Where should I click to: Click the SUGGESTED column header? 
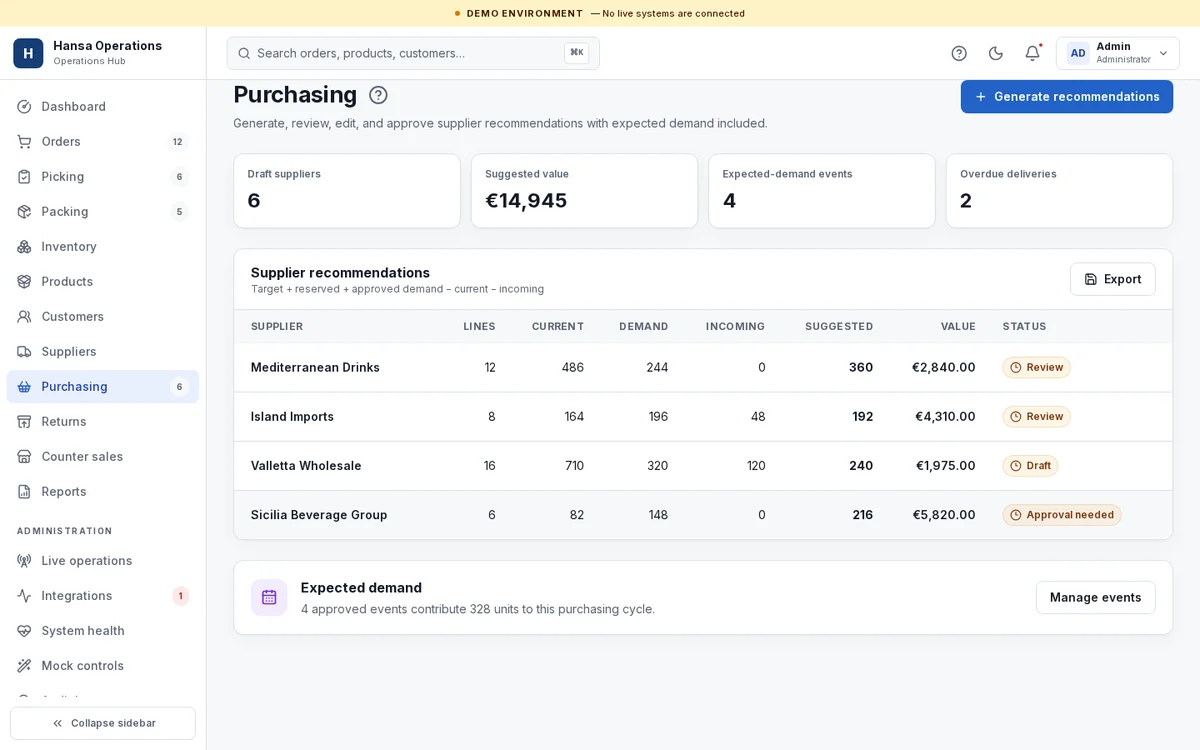click(839, 326)
